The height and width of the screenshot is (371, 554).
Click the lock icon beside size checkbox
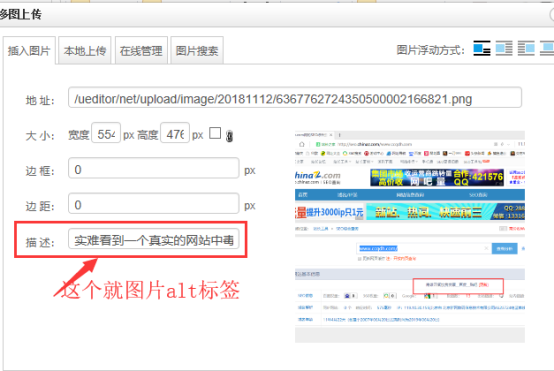(x=229, y=136)
